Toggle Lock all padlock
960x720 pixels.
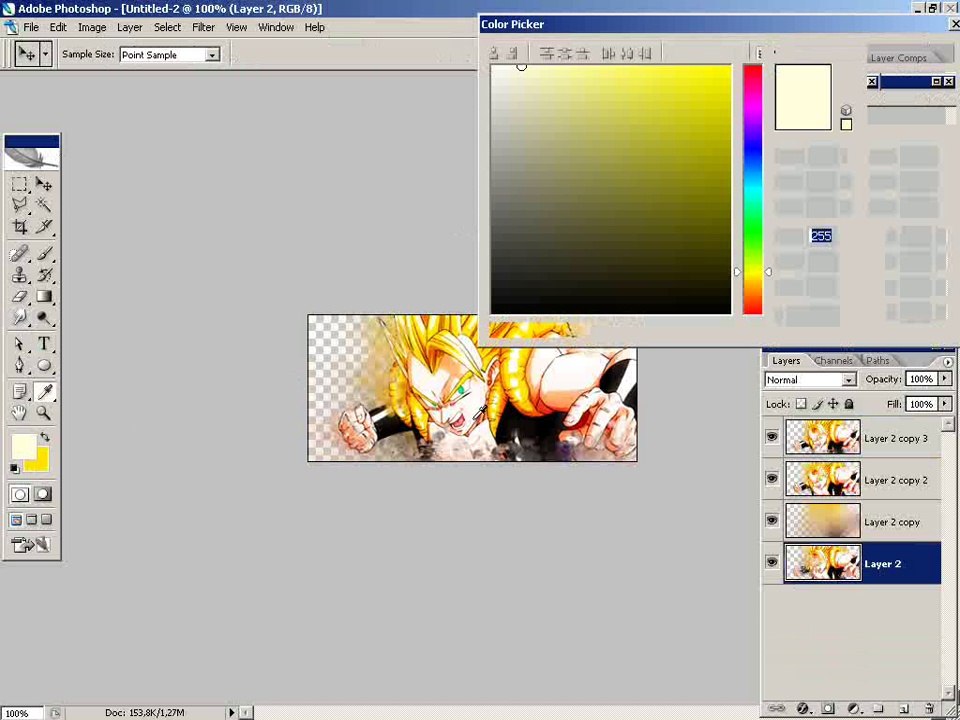(x=849, y=404)
